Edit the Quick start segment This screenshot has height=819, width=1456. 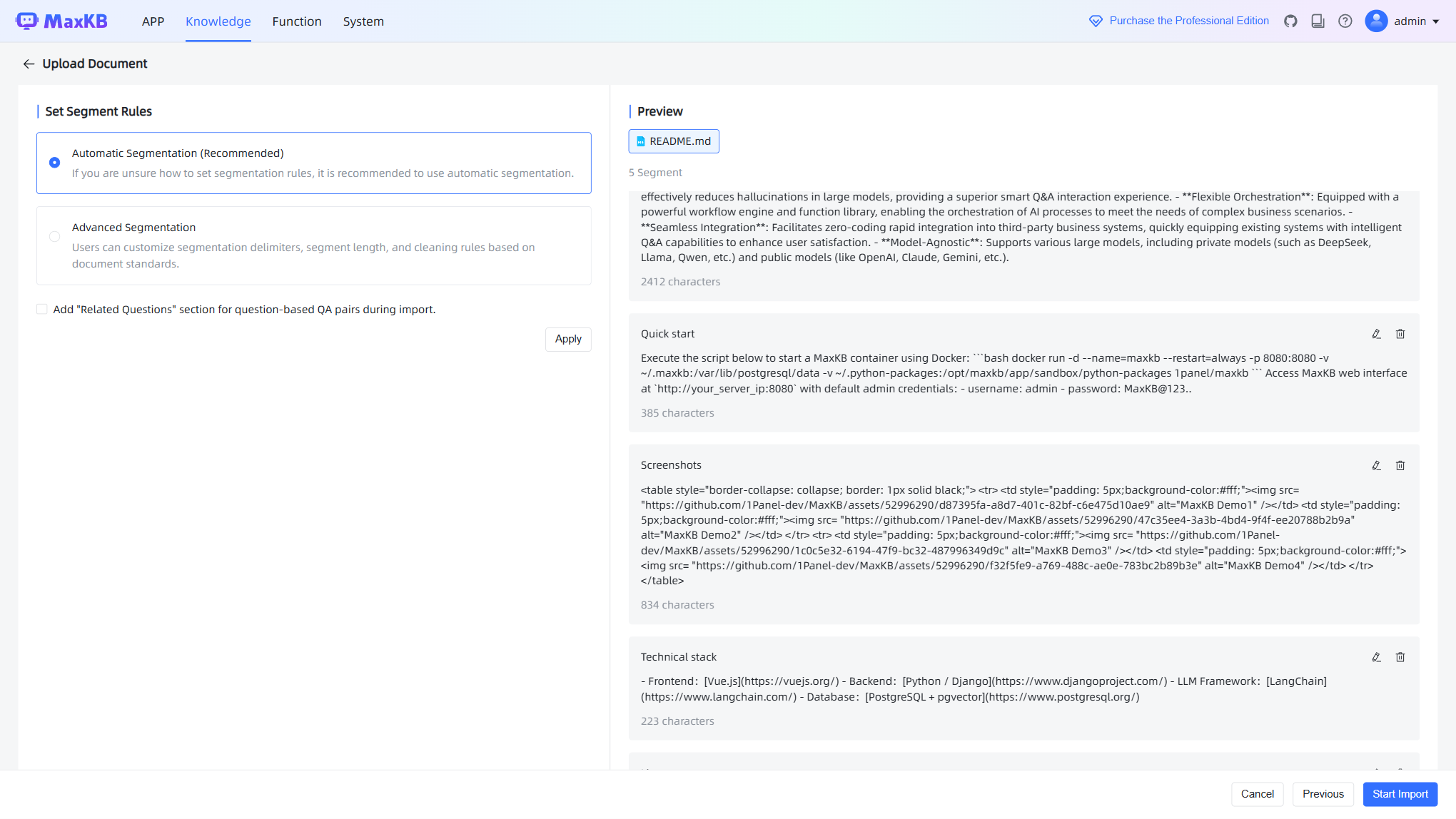tap(1376, 334)
